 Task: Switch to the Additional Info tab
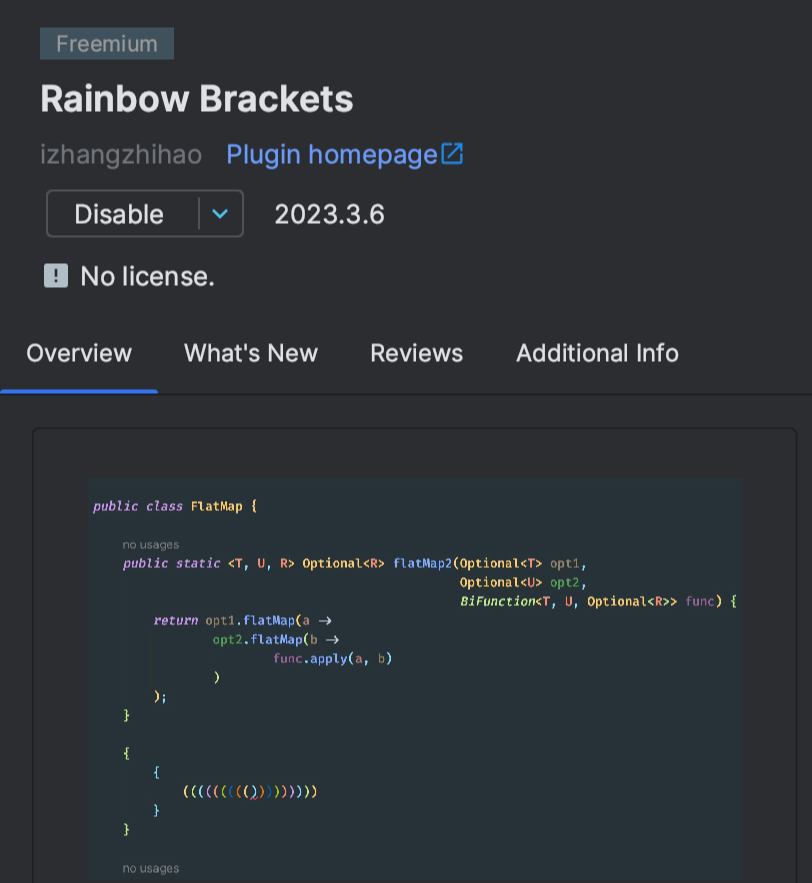[x=597, y=354]
